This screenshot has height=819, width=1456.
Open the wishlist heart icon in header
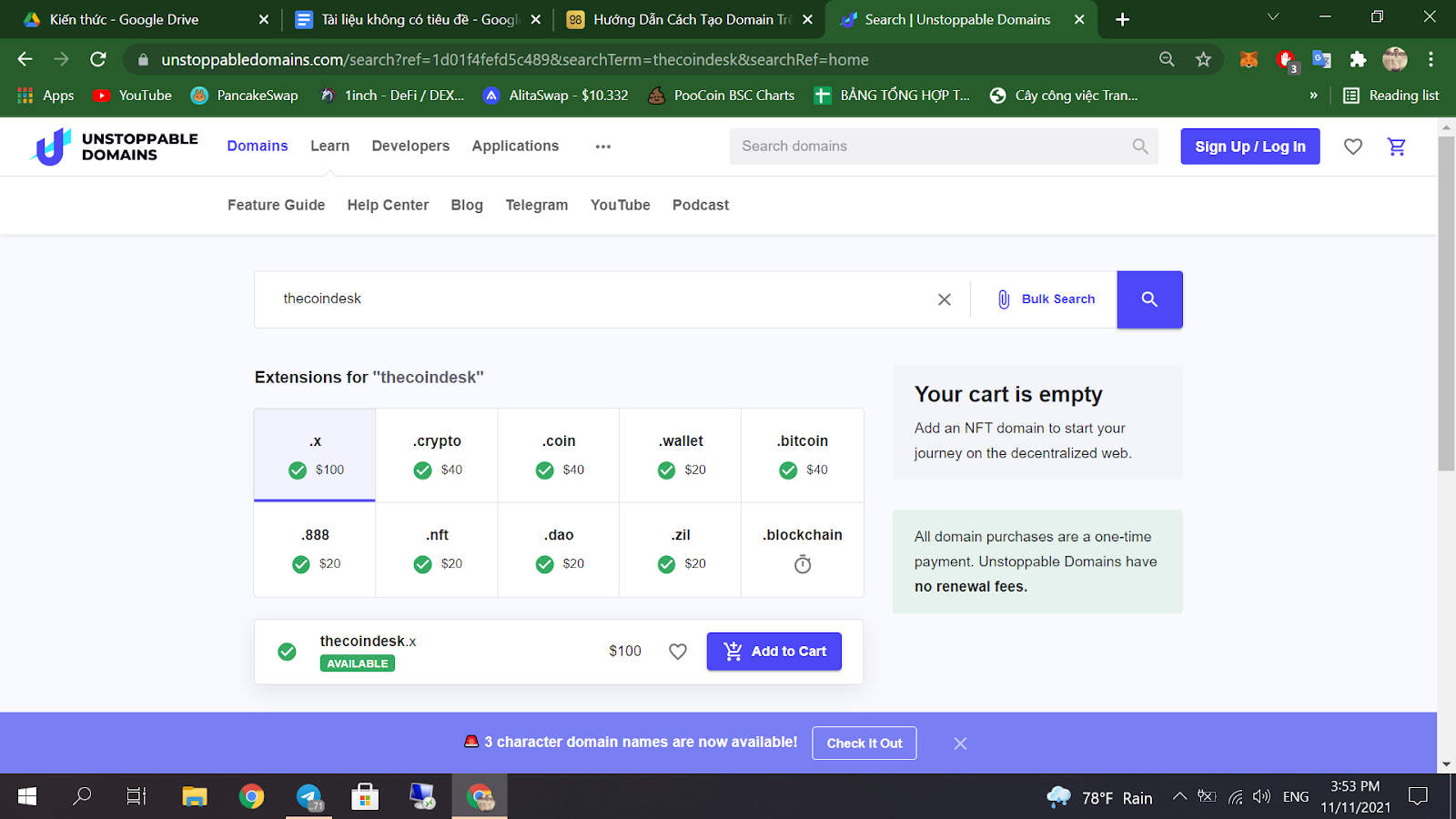pos(1353,147)
